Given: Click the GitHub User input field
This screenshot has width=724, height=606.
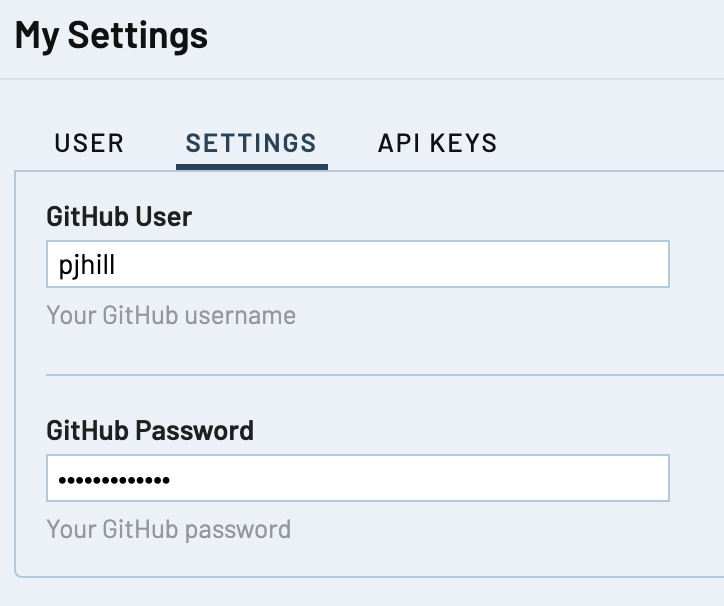Looking at the screenshot, I should coord(357,264).
